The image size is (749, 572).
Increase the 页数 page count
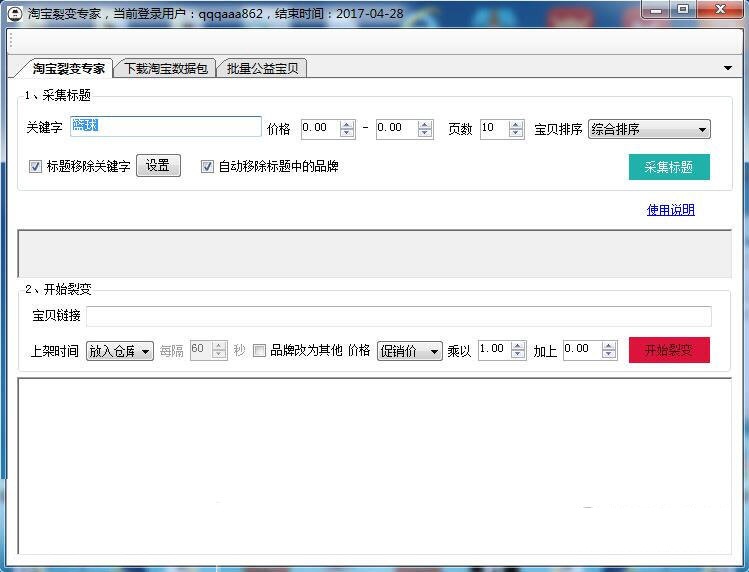pos(515,124)
